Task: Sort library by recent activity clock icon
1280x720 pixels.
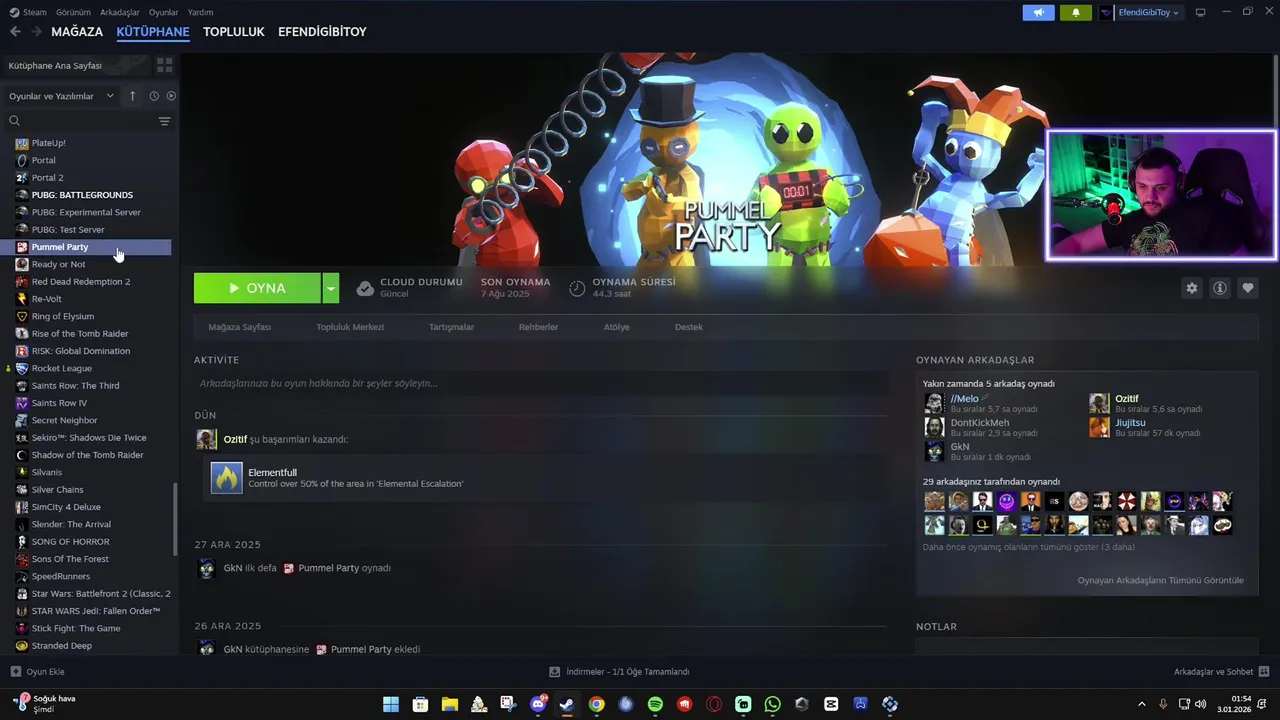Action: tap(154, 96)
